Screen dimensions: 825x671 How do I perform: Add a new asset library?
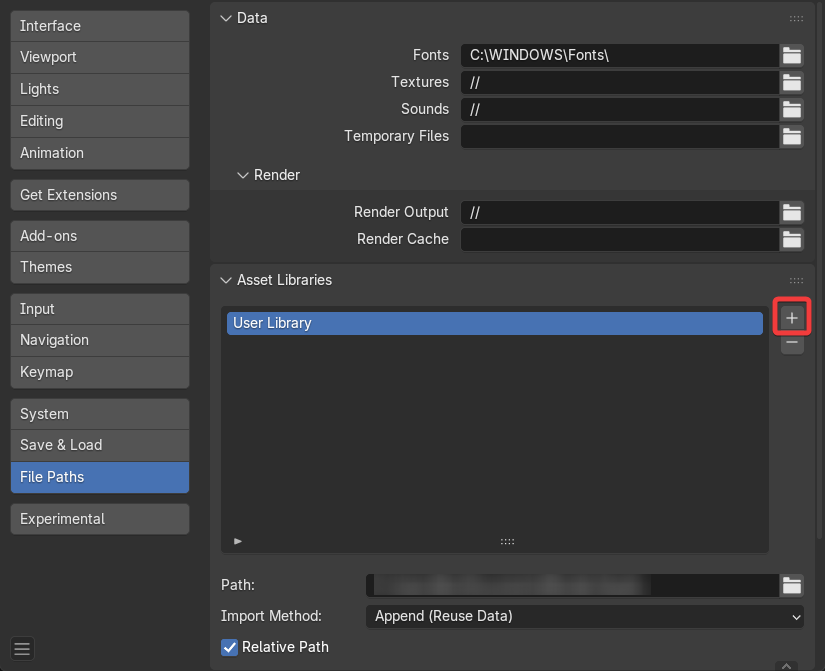[792, 318]
